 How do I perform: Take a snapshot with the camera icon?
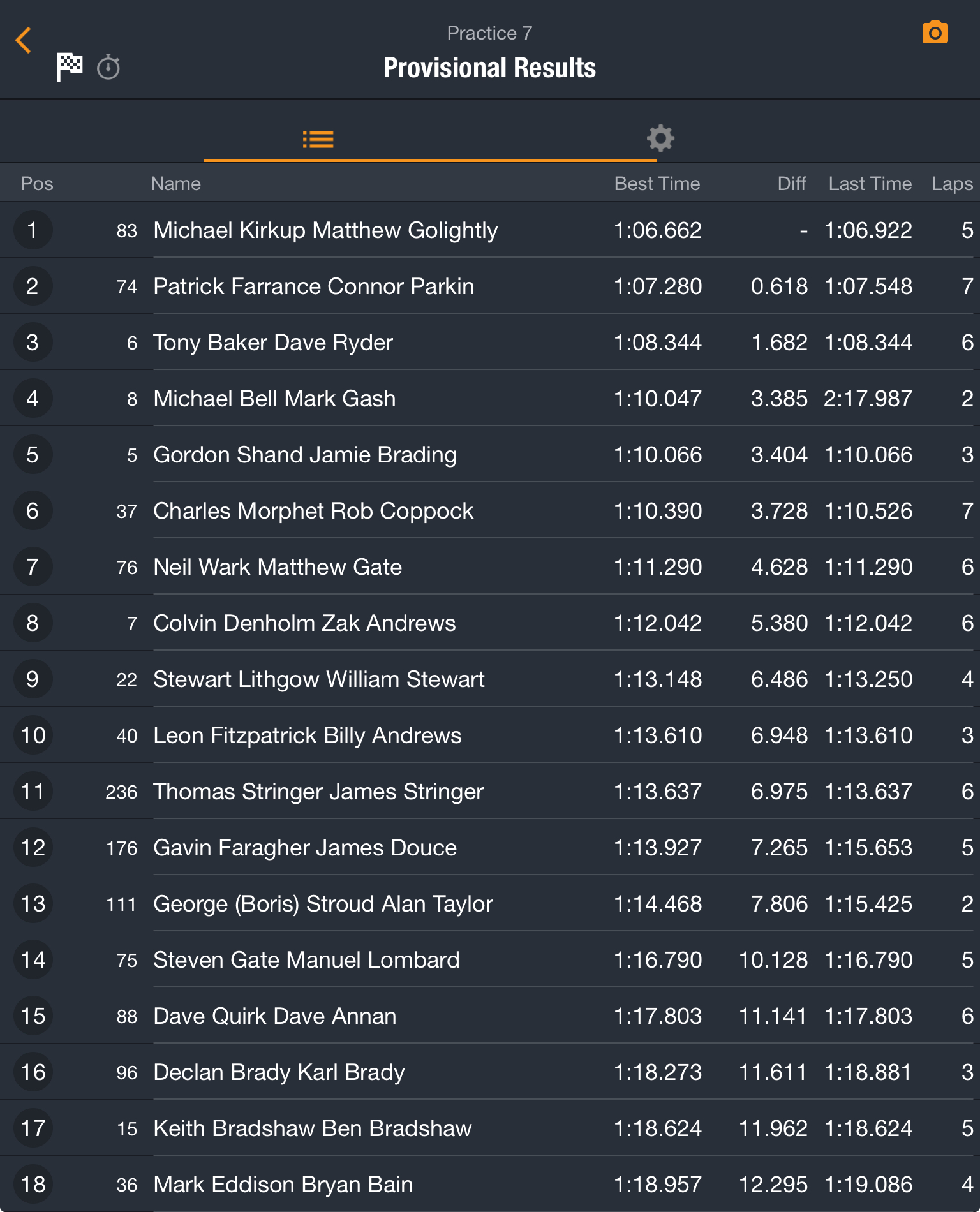click(x=935, y=33)
